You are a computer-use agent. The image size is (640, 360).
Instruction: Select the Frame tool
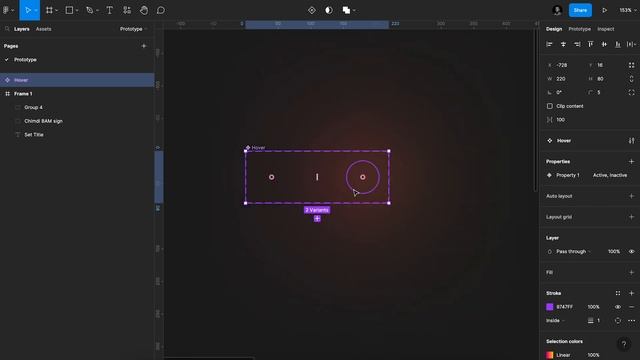pyautogui.click(x=49, y=10)
